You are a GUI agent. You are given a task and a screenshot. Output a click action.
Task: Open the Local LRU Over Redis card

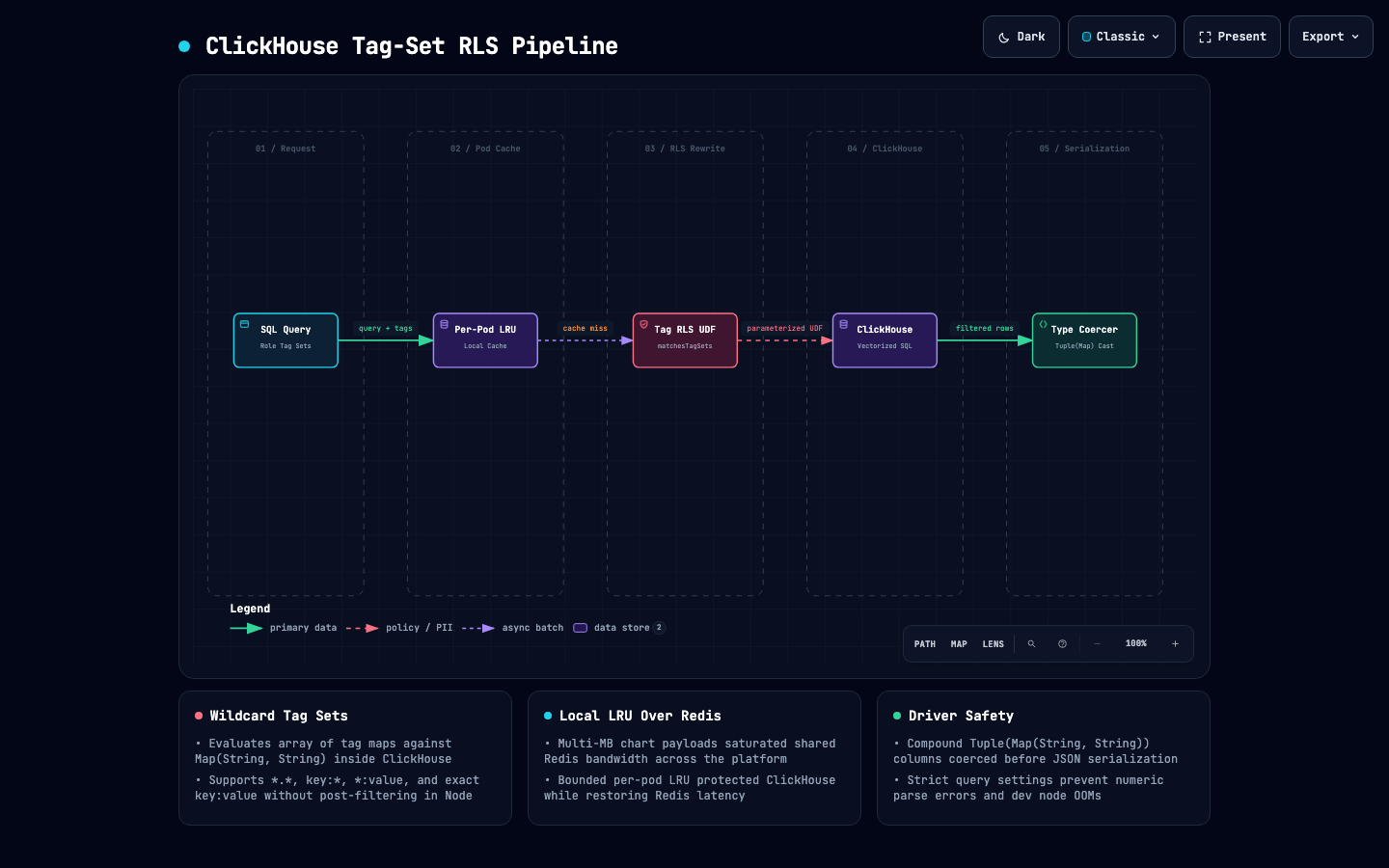click(694, 758)
